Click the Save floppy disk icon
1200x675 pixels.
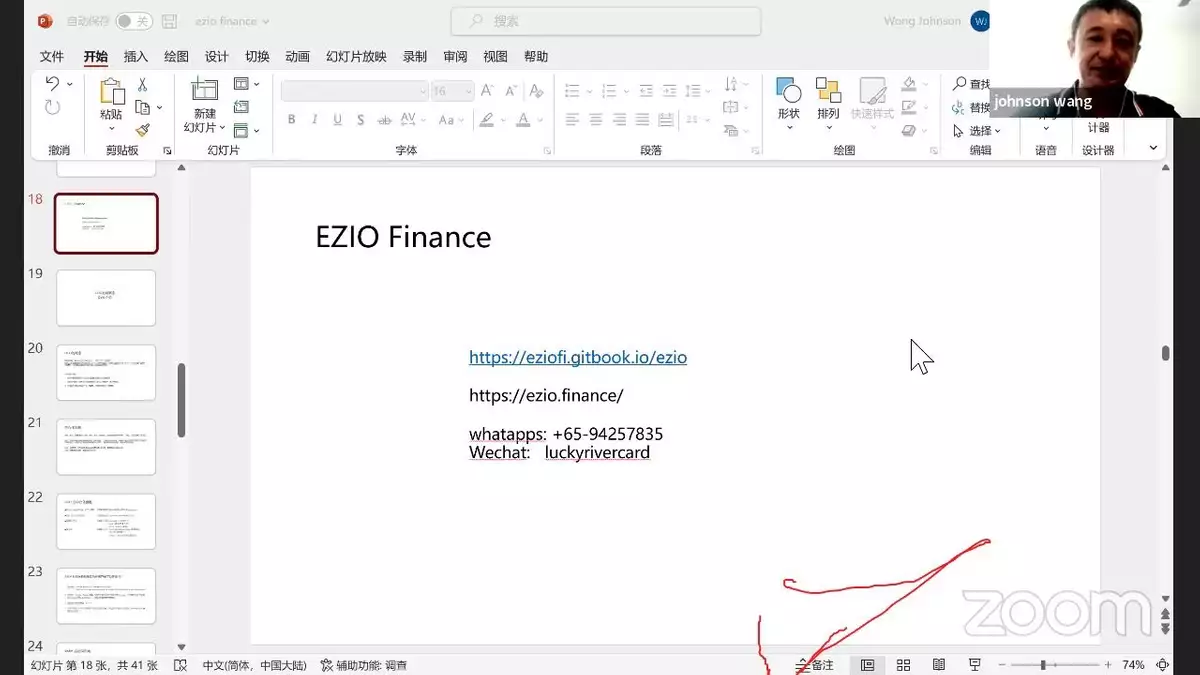point(169,21)
